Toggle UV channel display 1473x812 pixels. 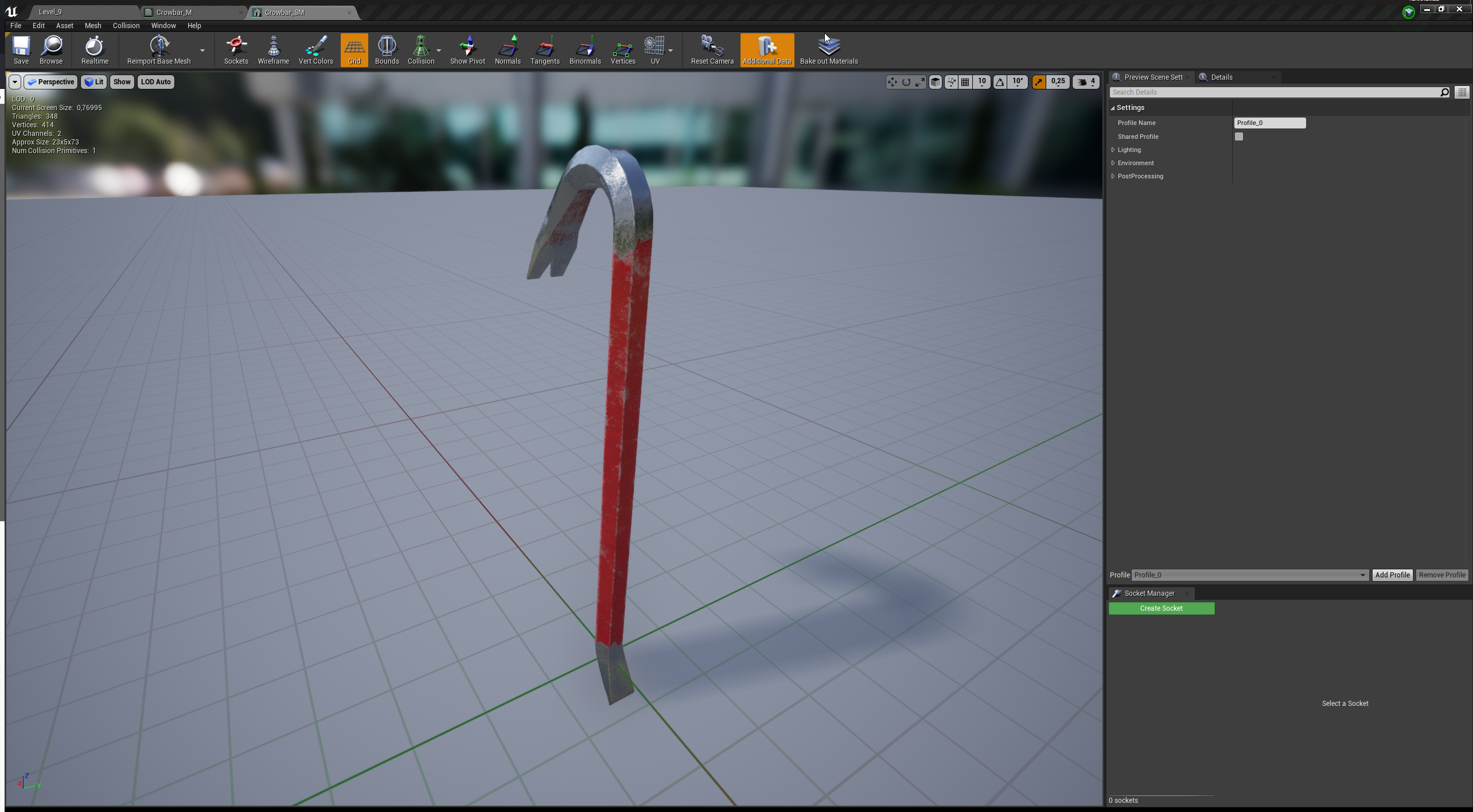[x=654, y=50]
